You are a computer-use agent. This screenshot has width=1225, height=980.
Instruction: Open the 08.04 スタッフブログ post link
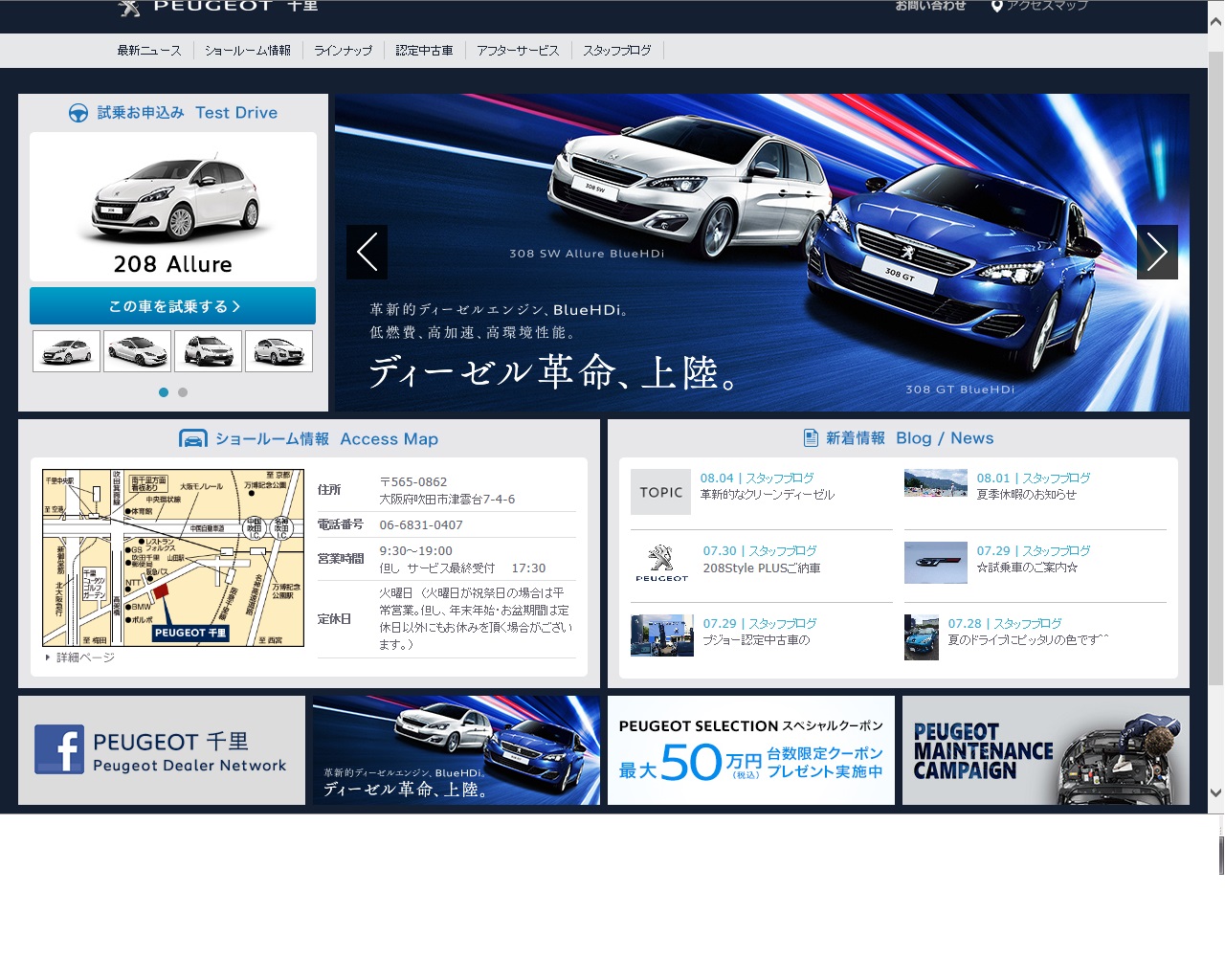click(757, 478)
